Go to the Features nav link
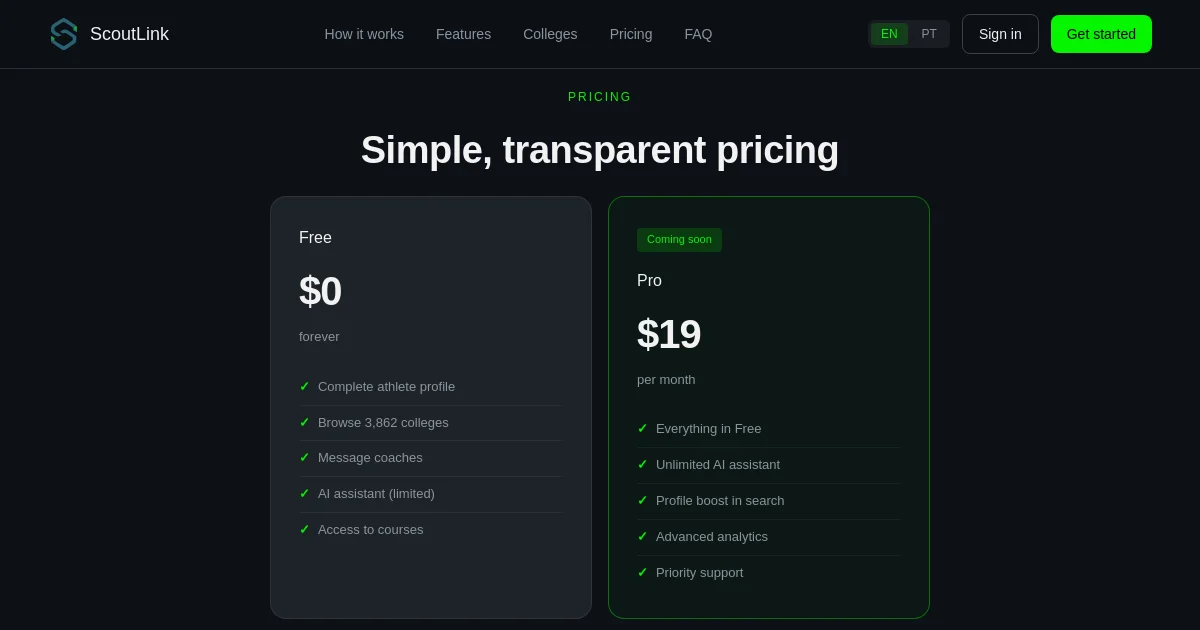Screen dimensions: 1200x630 pyautogui.click(x=463, y=34)
